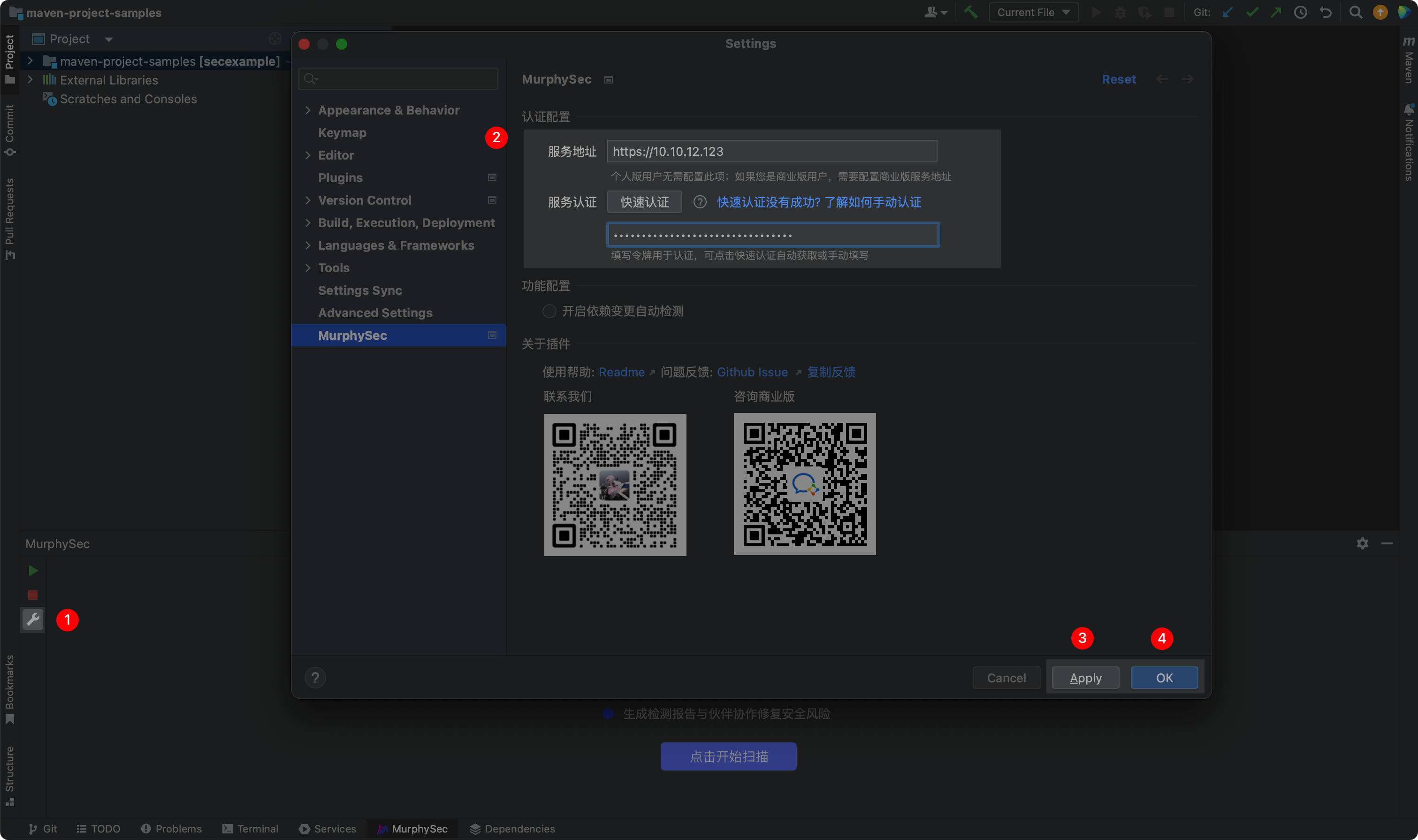Open the Github Issue link
Viewport: 1418px width, 840px height.
[x=752, y=372]
